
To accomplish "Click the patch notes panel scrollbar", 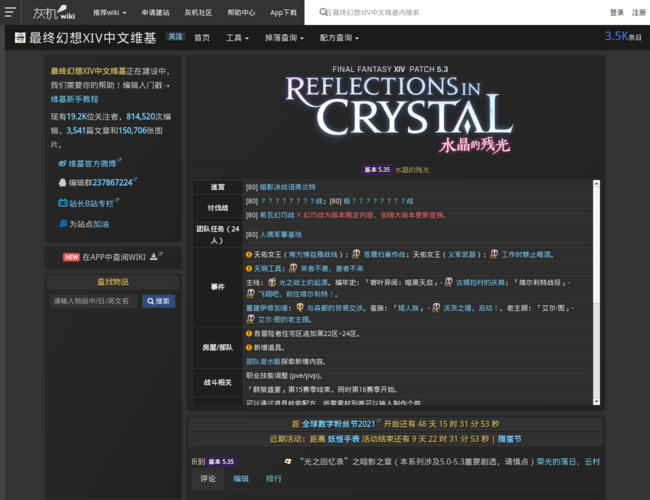I will coord(597,290).
